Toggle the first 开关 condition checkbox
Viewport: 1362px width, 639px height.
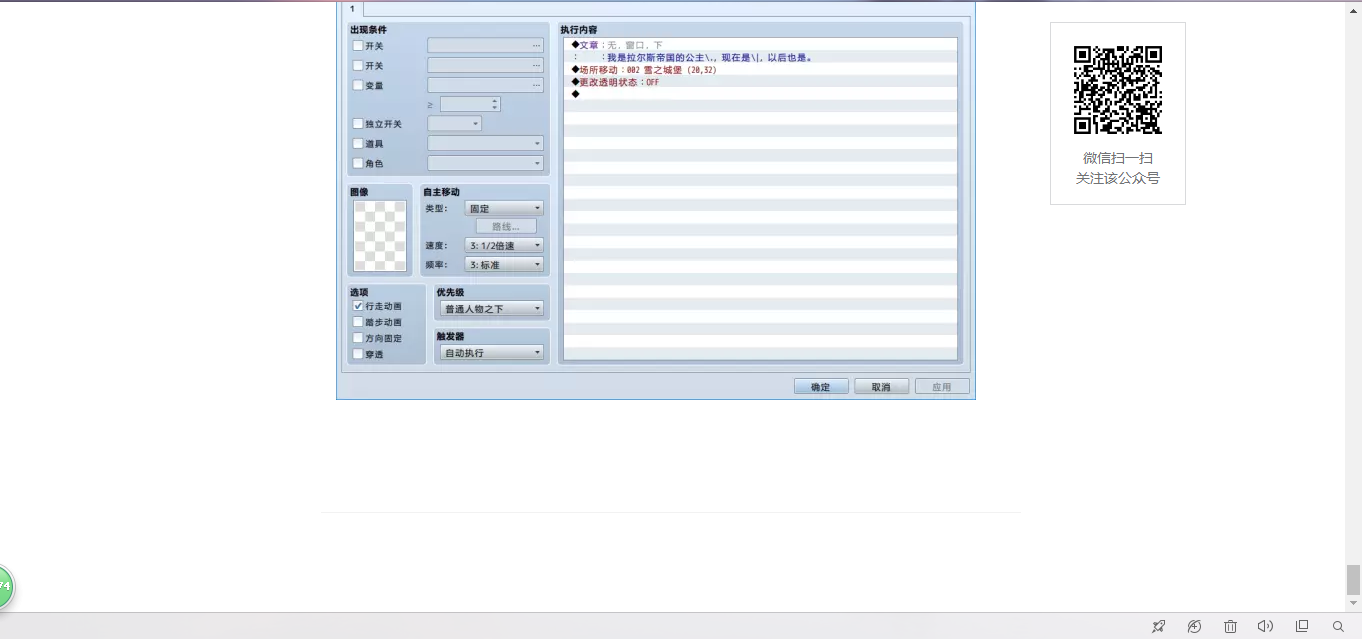(358, 46)
